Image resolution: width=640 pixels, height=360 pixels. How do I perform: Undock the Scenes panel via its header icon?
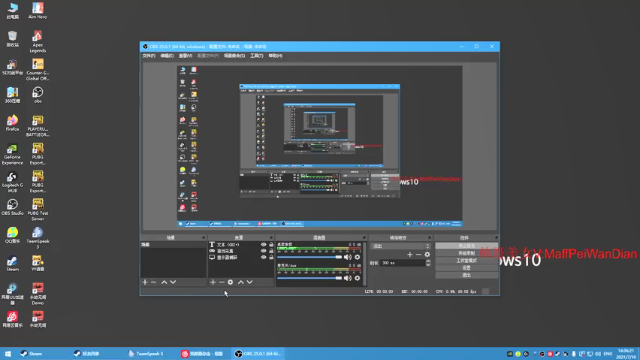[x=204, y=238]
